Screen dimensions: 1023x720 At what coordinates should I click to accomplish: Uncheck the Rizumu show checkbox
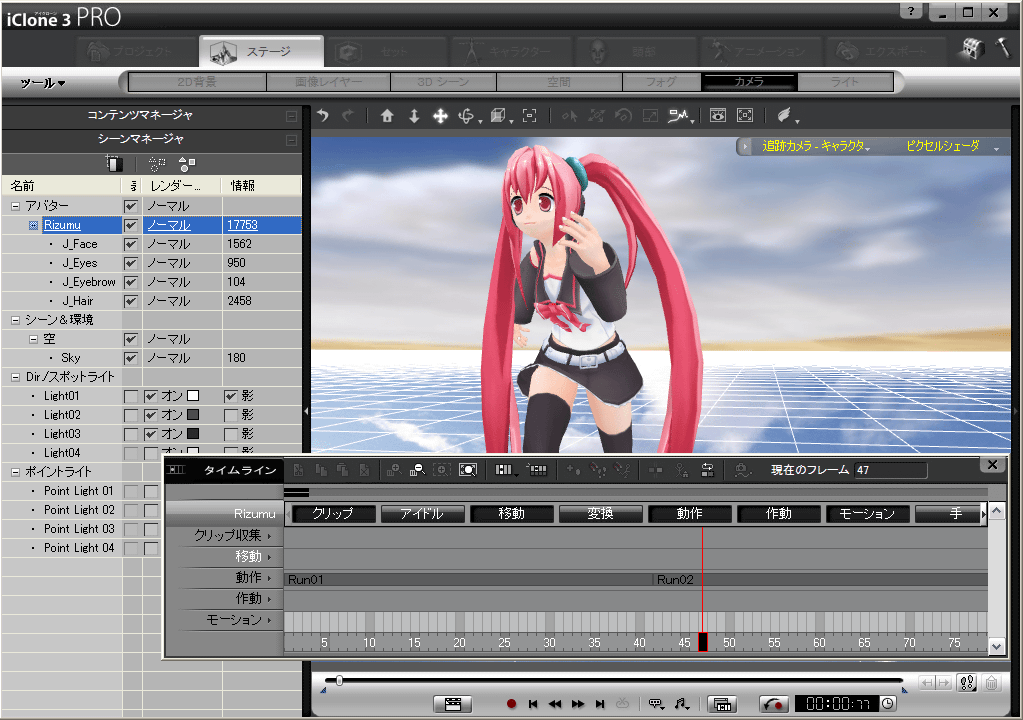131,225
